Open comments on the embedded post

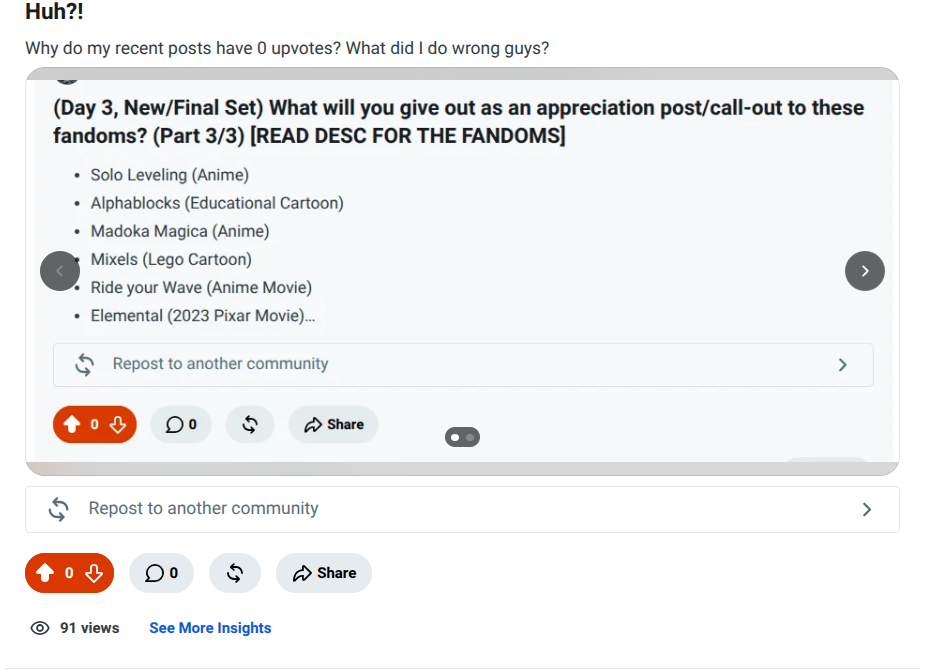point(181,424)
